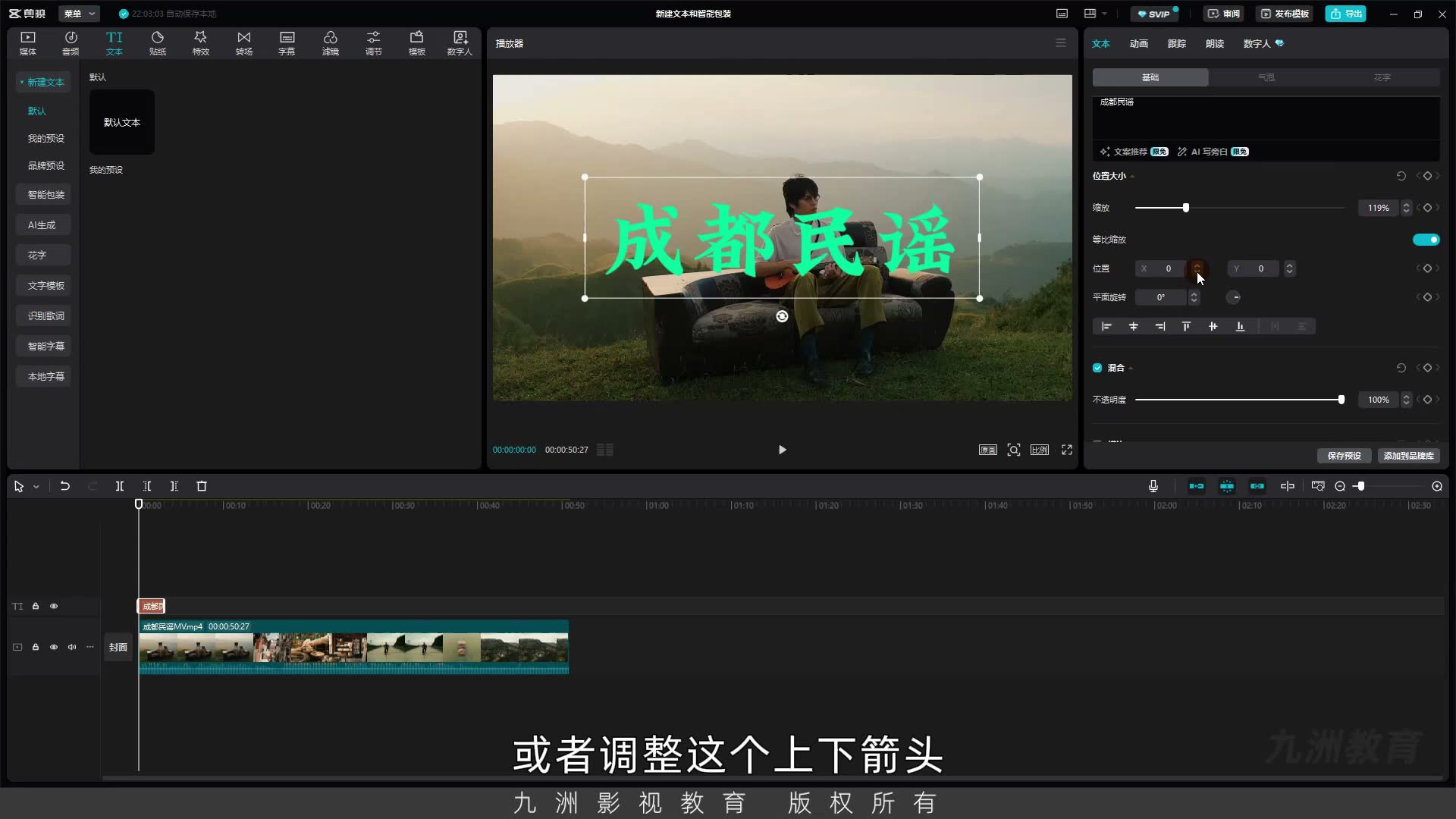Align text left with first align icon
This screenshot has height=819, width=1456.
pyautogui.click(x=1106, y=326)
